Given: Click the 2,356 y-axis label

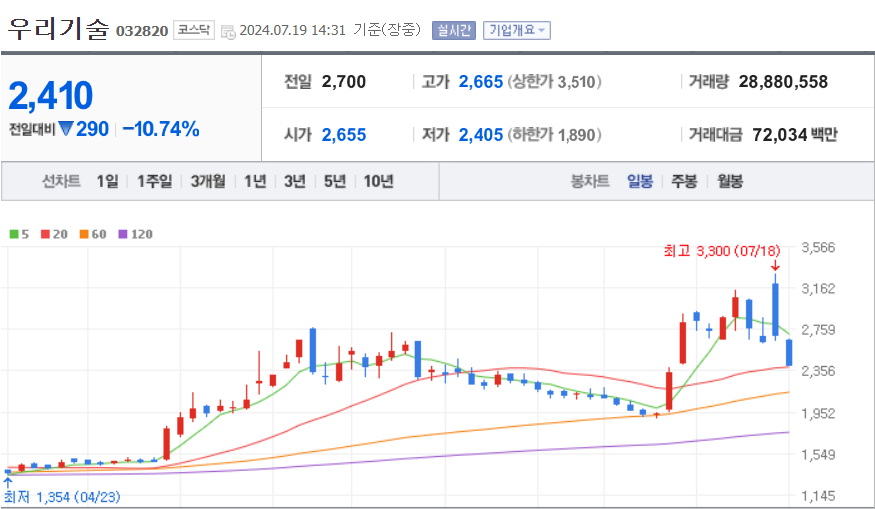Looking at the screenshot, I should pos(818,371).
